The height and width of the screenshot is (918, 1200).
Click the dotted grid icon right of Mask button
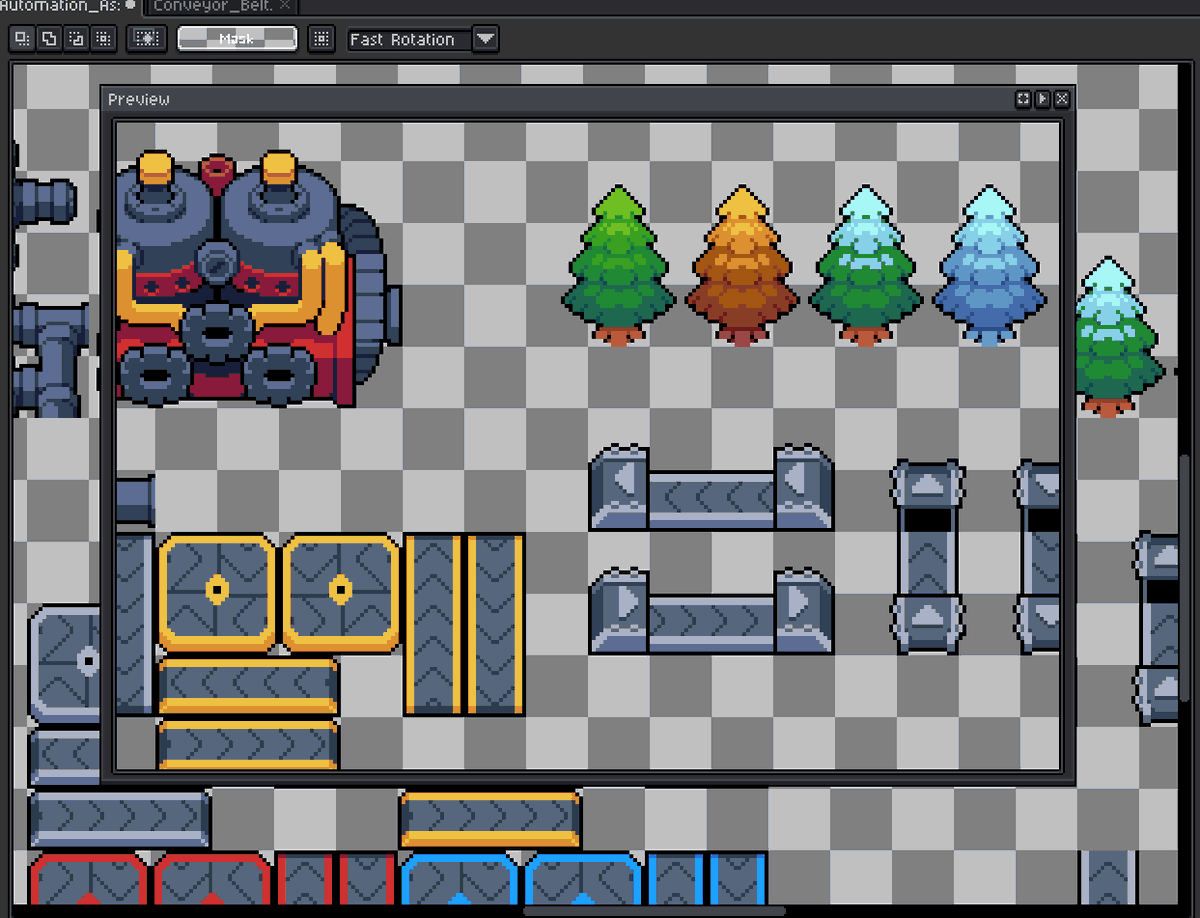pos(321,39)
